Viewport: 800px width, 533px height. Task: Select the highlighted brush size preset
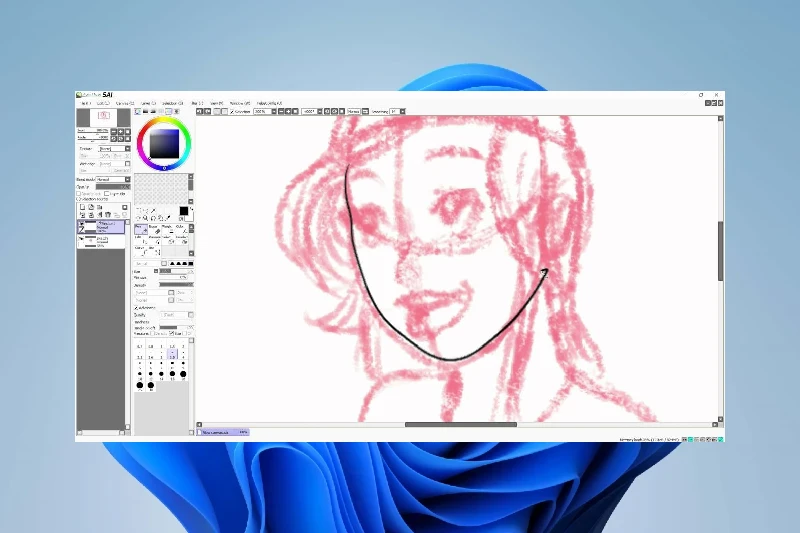173,354
